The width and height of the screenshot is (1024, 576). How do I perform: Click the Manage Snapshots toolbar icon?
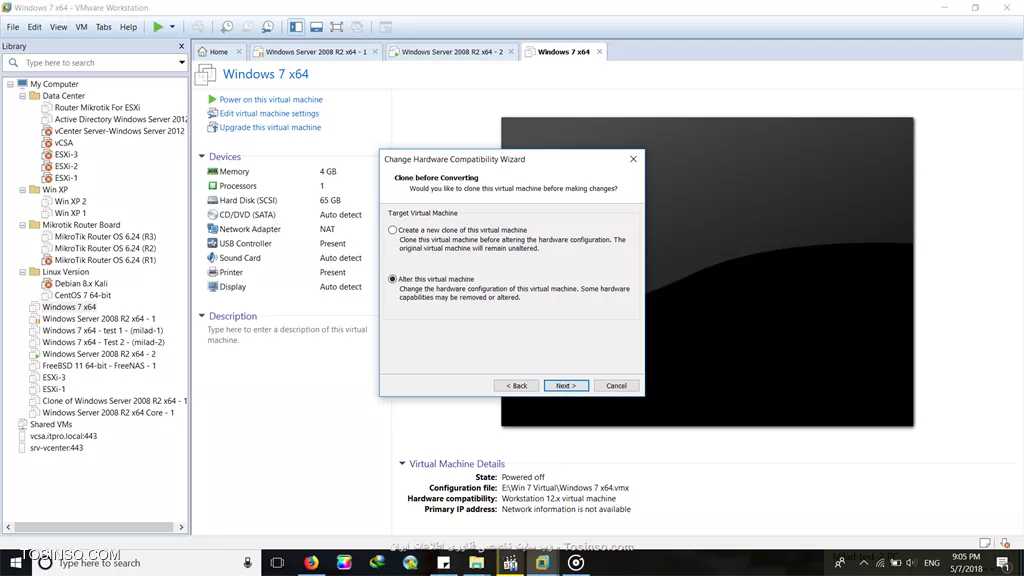pos(268,27)
